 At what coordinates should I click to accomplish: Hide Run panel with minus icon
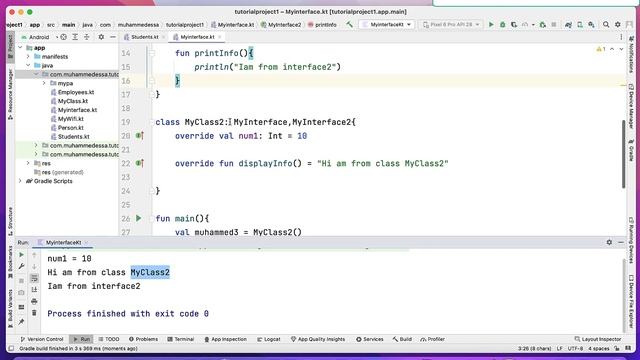pos(621,242)
